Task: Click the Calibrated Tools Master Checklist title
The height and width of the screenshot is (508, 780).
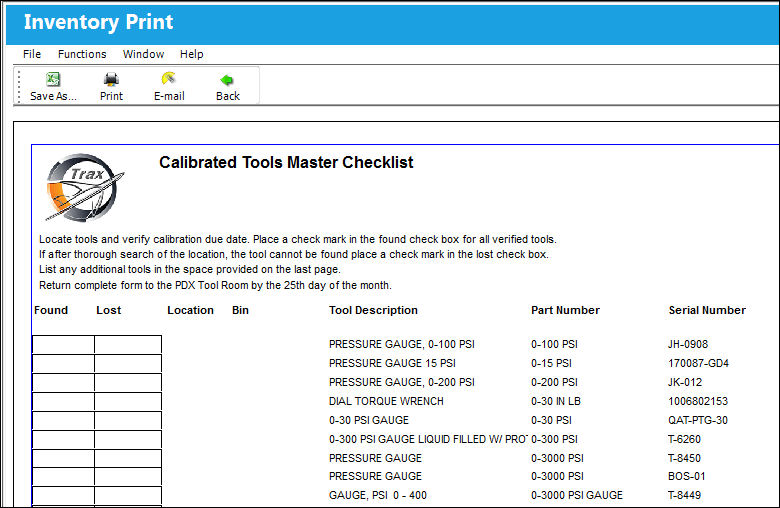Action: coord(286,162)
